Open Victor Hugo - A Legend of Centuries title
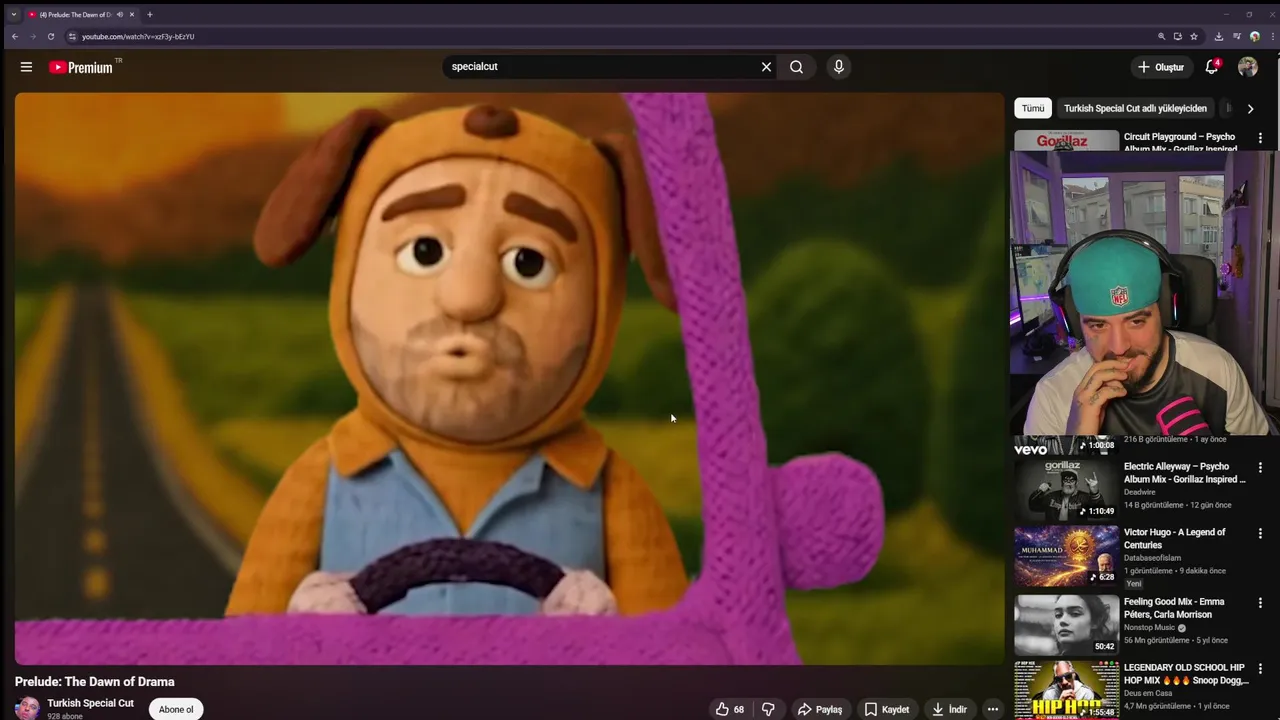This screenshot has width=1280, height=720. (1174, 539)
